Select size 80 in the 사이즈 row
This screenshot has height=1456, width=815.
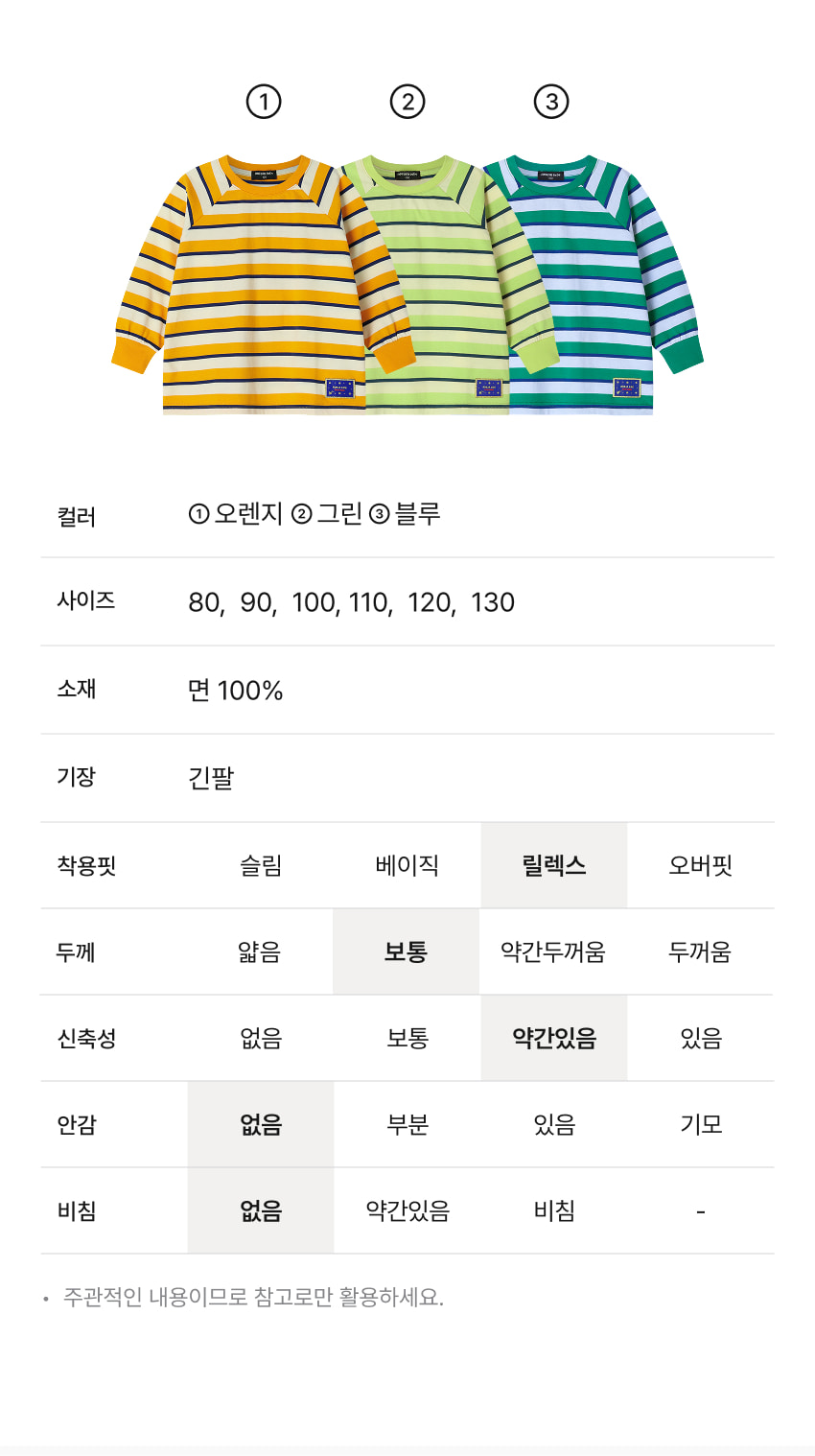(204, 602)
